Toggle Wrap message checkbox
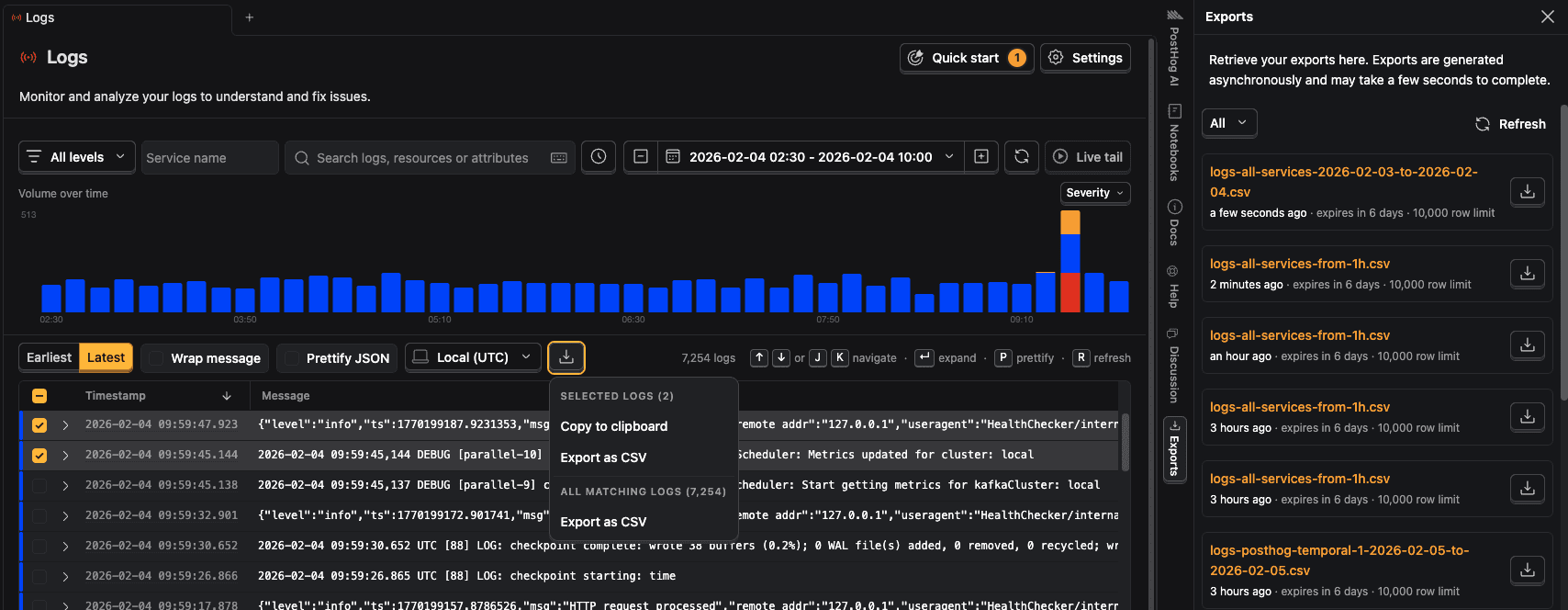This screenshot has width=1568, height=610. point(157,358)
